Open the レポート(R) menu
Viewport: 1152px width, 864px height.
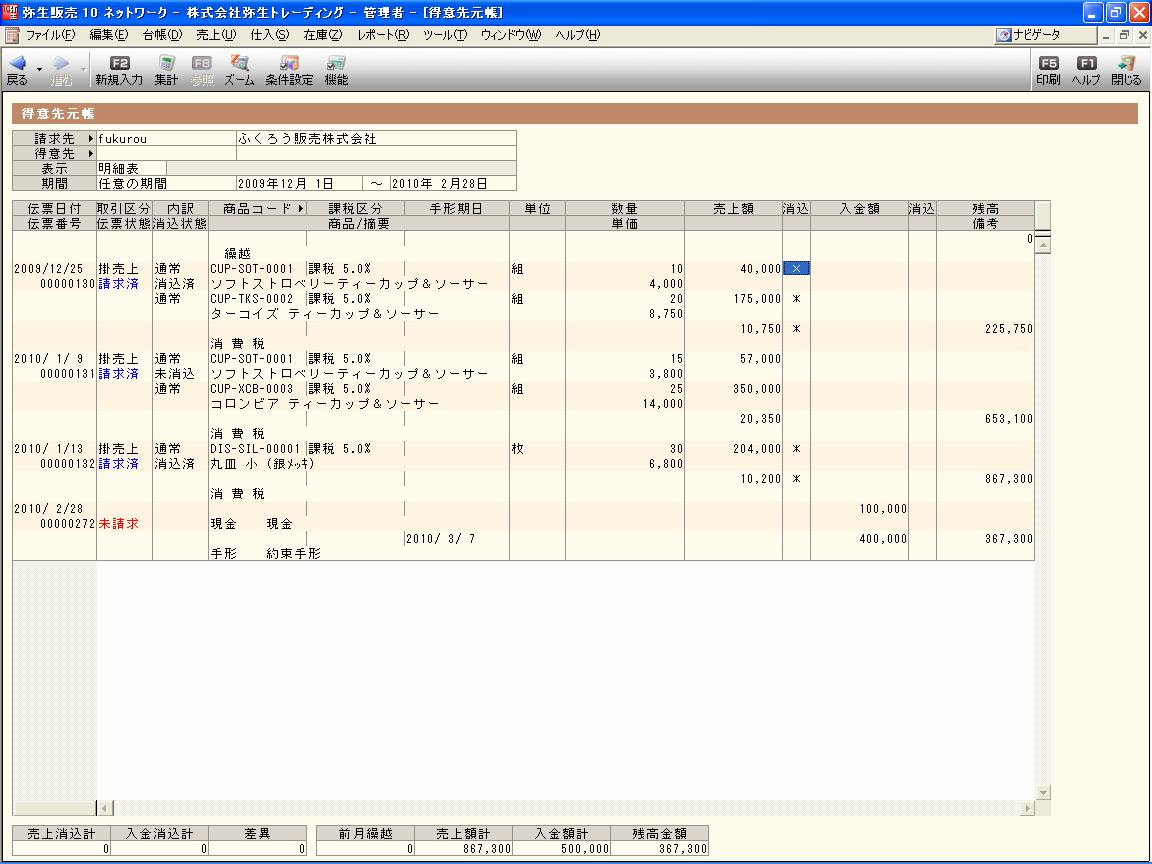tap(383, 35)
